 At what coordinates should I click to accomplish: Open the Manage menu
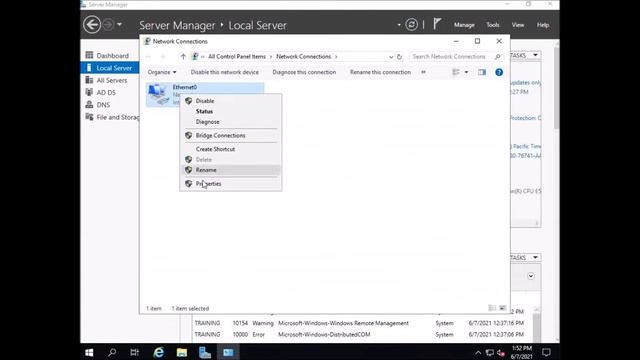point(464,25)
